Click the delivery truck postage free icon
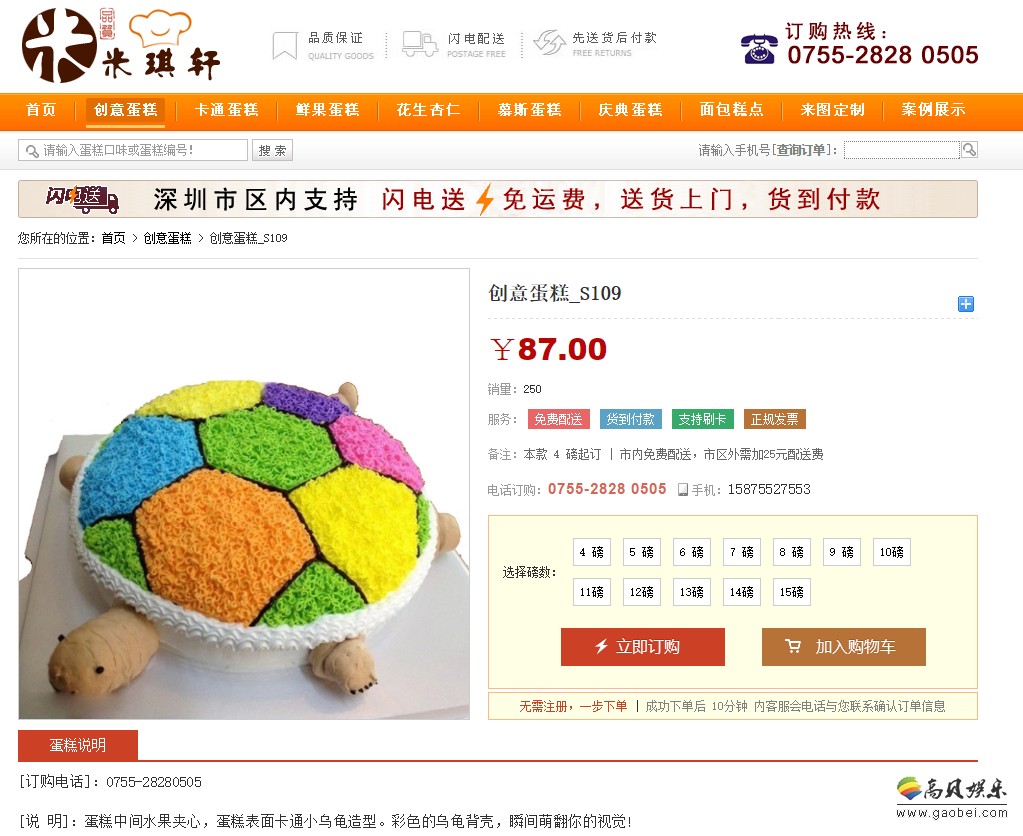1023x836 pixels. [x=420, y=44]
